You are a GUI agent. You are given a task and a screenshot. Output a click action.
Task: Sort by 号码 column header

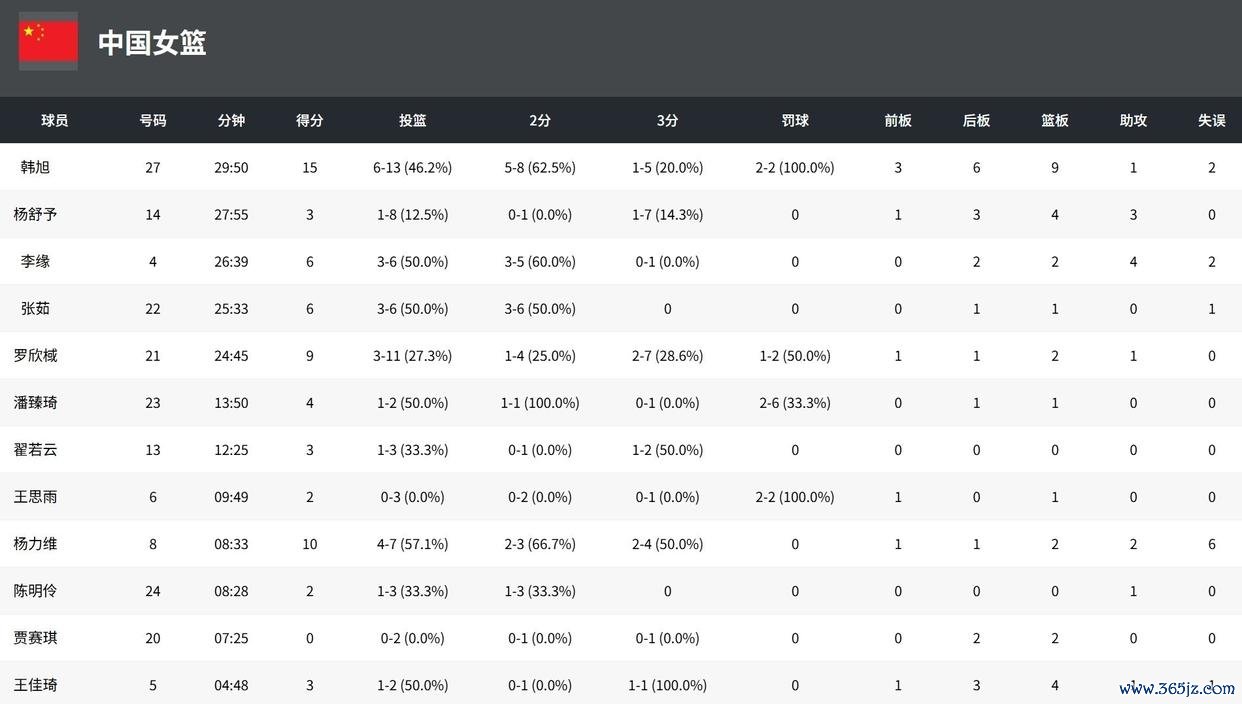pos(153,120)
